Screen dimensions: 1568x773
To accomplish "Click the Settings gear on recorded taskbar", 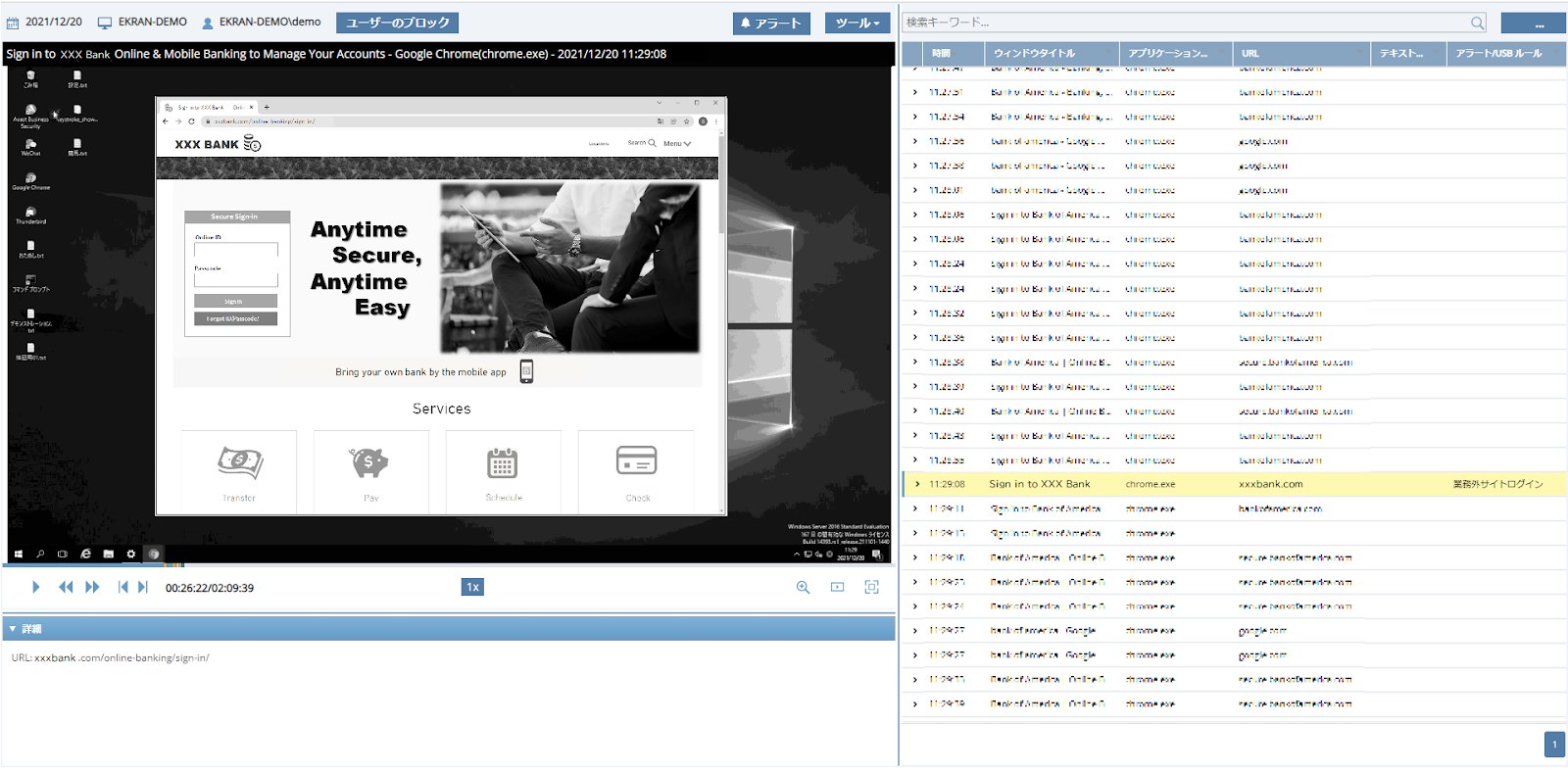I will [130, 555].
